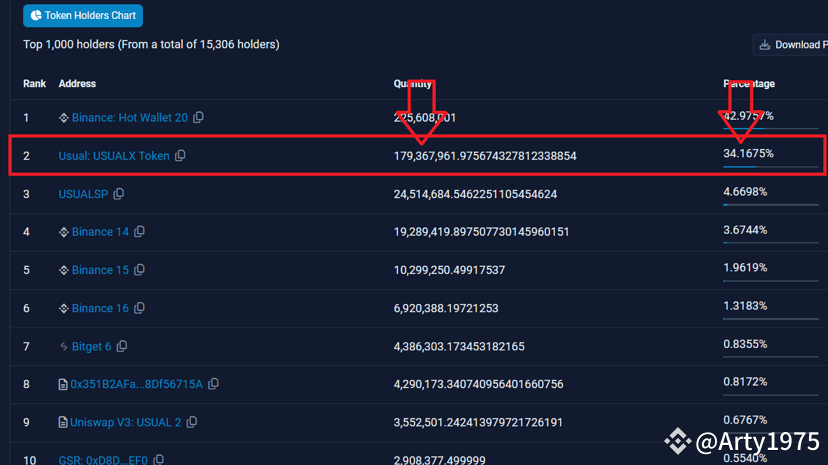This screenshot has height=465, width=828.
Task: Click the Binance logo beside Binance 15
Action: click(x=63, y=270)
